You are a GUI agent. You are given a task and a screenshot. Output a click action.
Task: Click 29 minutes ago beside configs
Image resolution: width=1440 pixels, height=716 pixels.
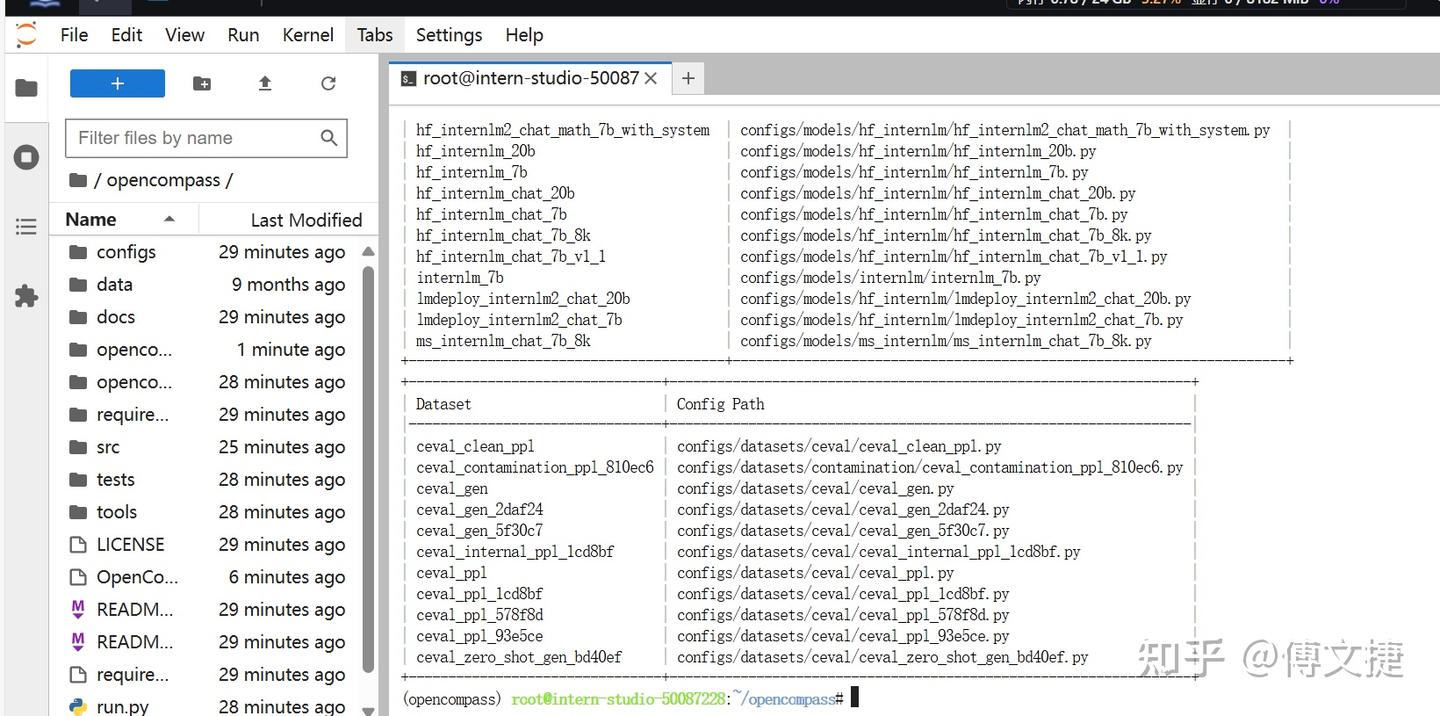[282, 252]
